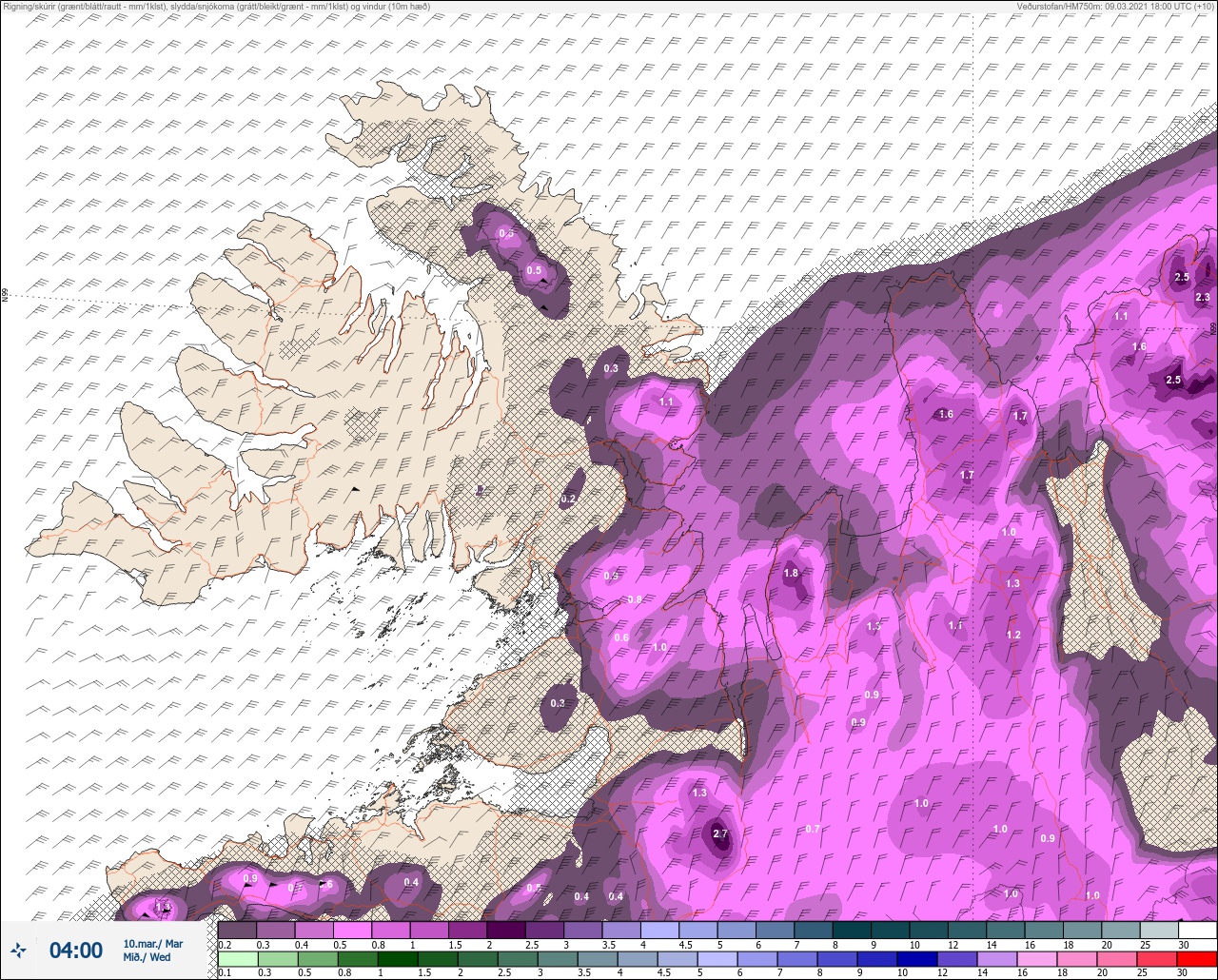Click the 04:00 forecast time display
1218x980 pixels.
coord(76,950)
